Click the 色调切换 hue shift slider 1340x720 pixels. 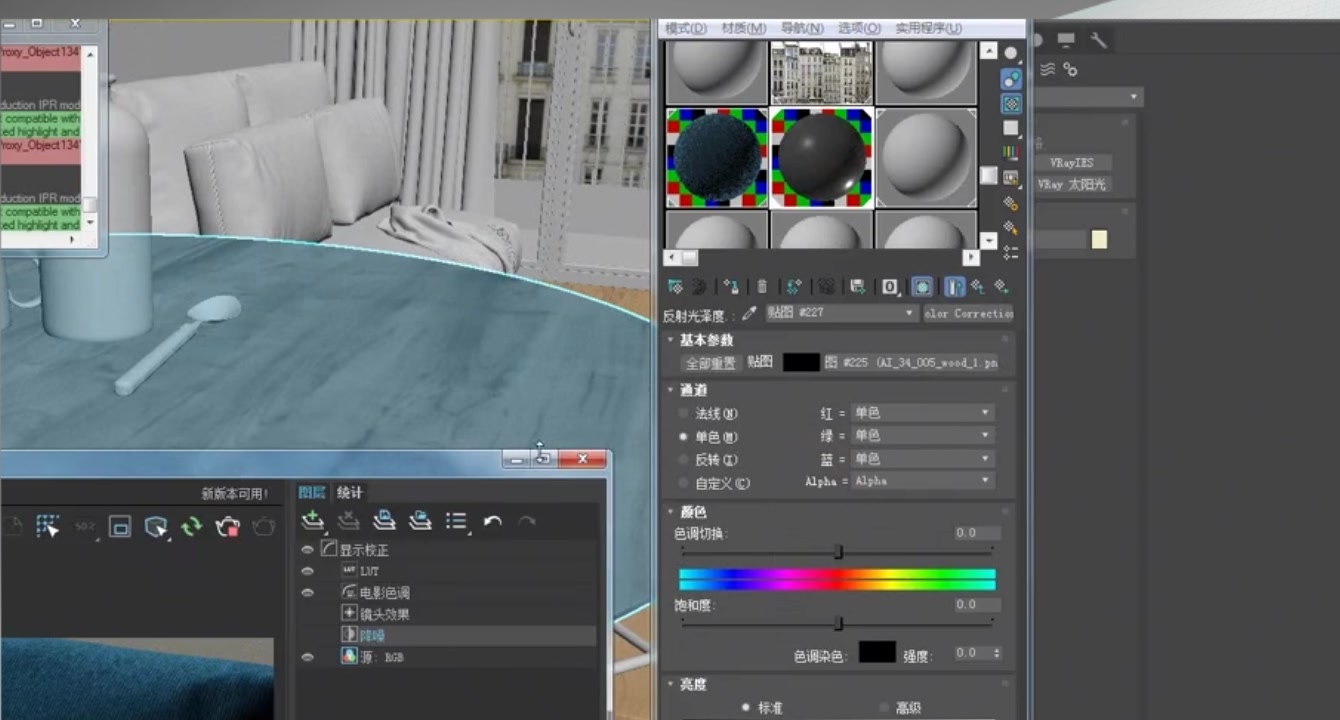point(837,551)
